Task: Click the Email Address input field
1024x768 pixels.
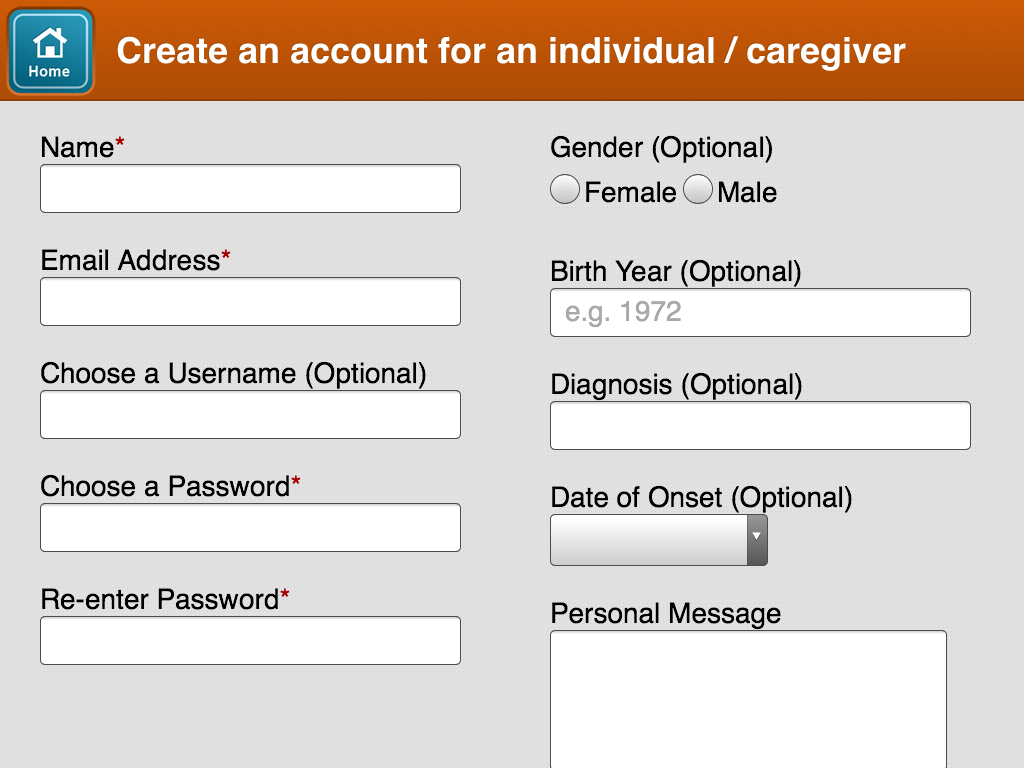Action: (250, 302)
